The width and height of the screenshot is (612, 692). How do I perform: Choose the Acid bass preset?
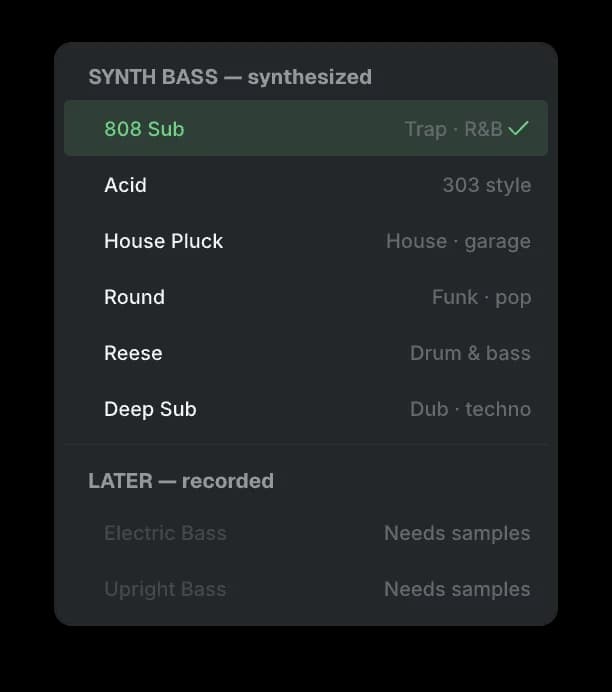pyautogui.click(x=306, y=184)
